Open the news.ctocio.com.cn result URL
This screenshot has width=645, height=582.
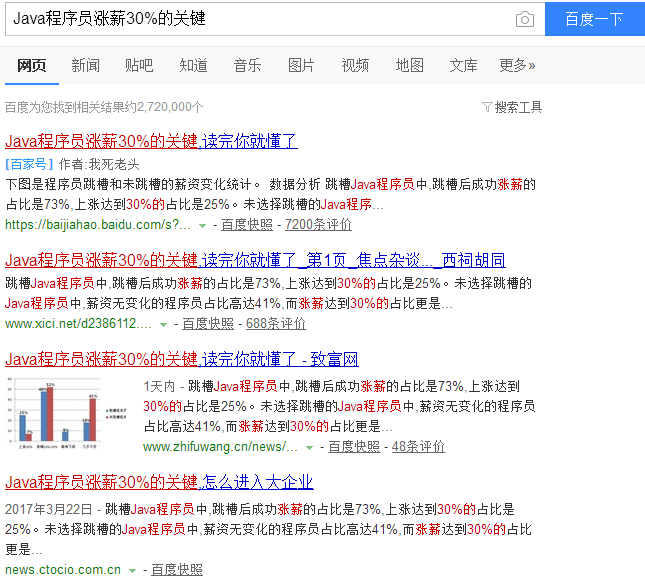[63, 570]
